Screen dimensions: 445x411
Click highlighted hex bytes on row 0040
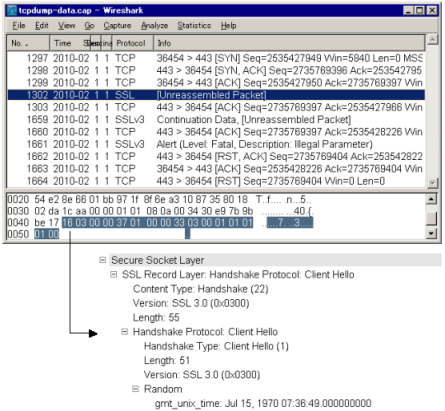157,223
